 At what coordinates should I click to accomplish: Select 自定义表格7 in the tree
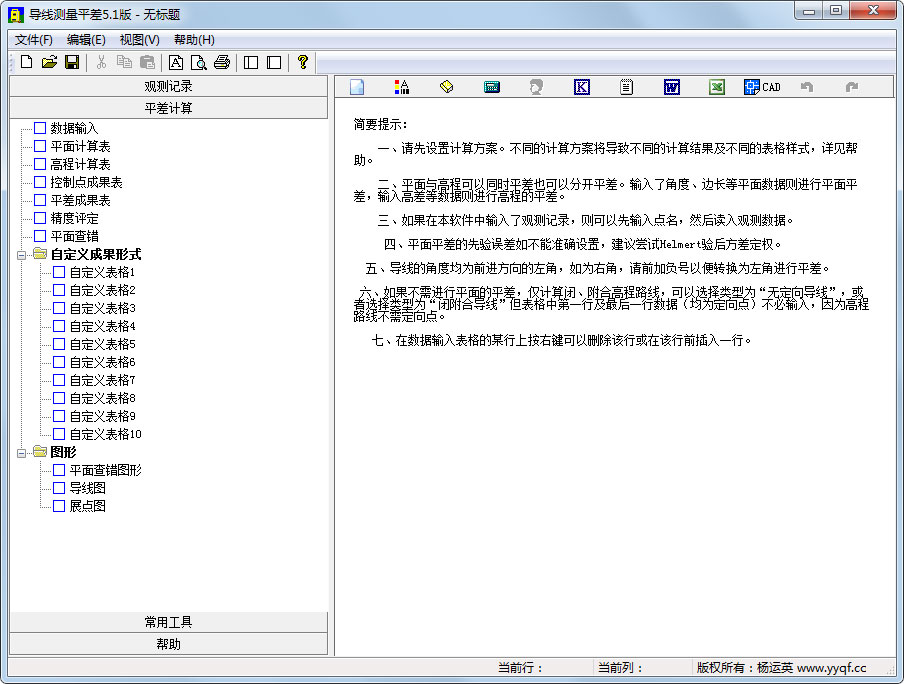tap(103, 380)
